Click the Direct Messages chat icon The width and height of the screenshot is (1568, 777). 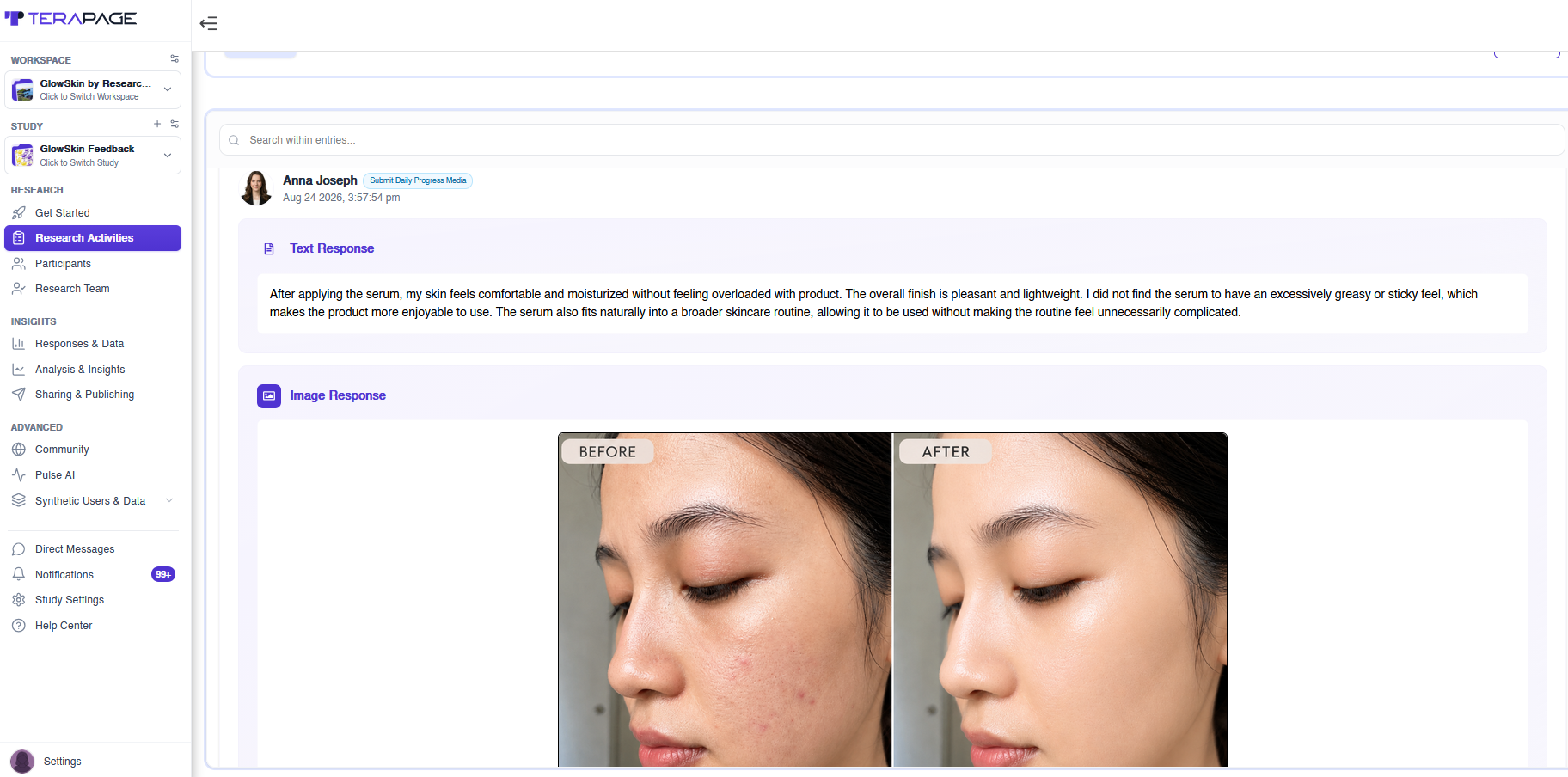pyautogui.click(x=19, y=549)
